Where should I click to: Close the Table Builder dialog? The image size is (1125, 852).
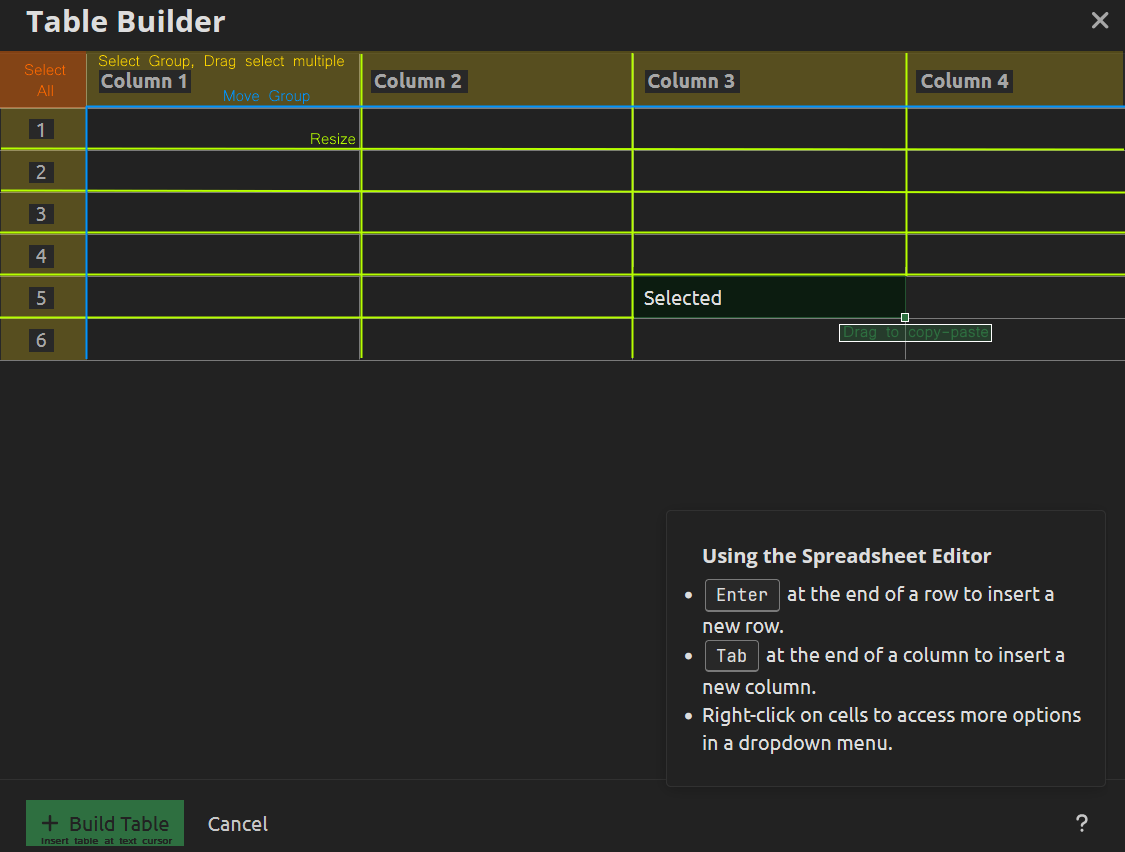(x=1099, y=20)
